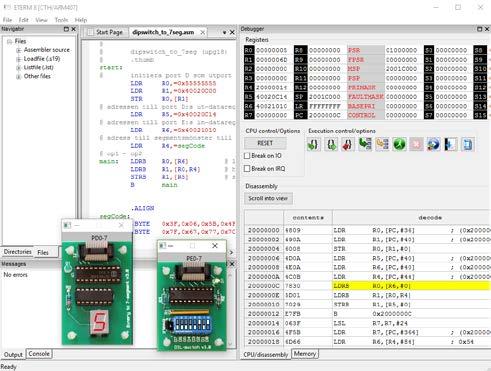Click first execution icon with green arrow braces

click(313, 145)
